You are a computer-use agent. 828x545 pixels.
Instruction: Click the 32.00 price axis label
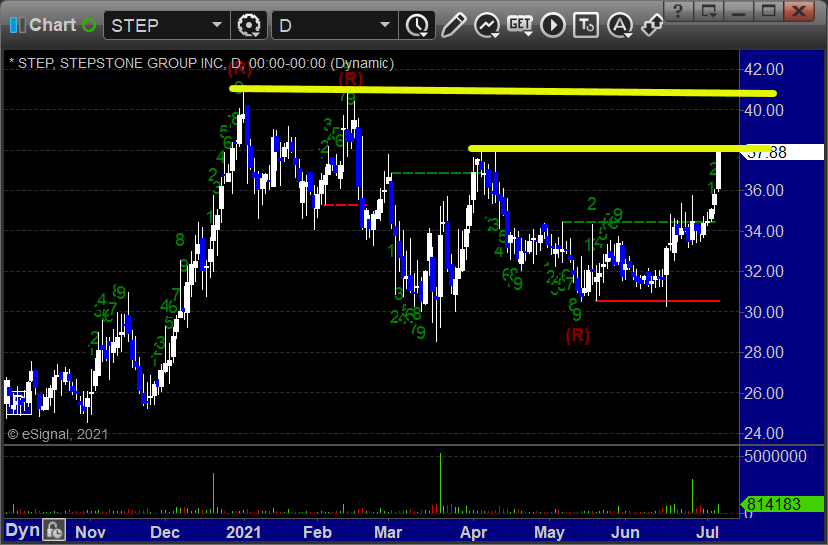pos(764,271)
